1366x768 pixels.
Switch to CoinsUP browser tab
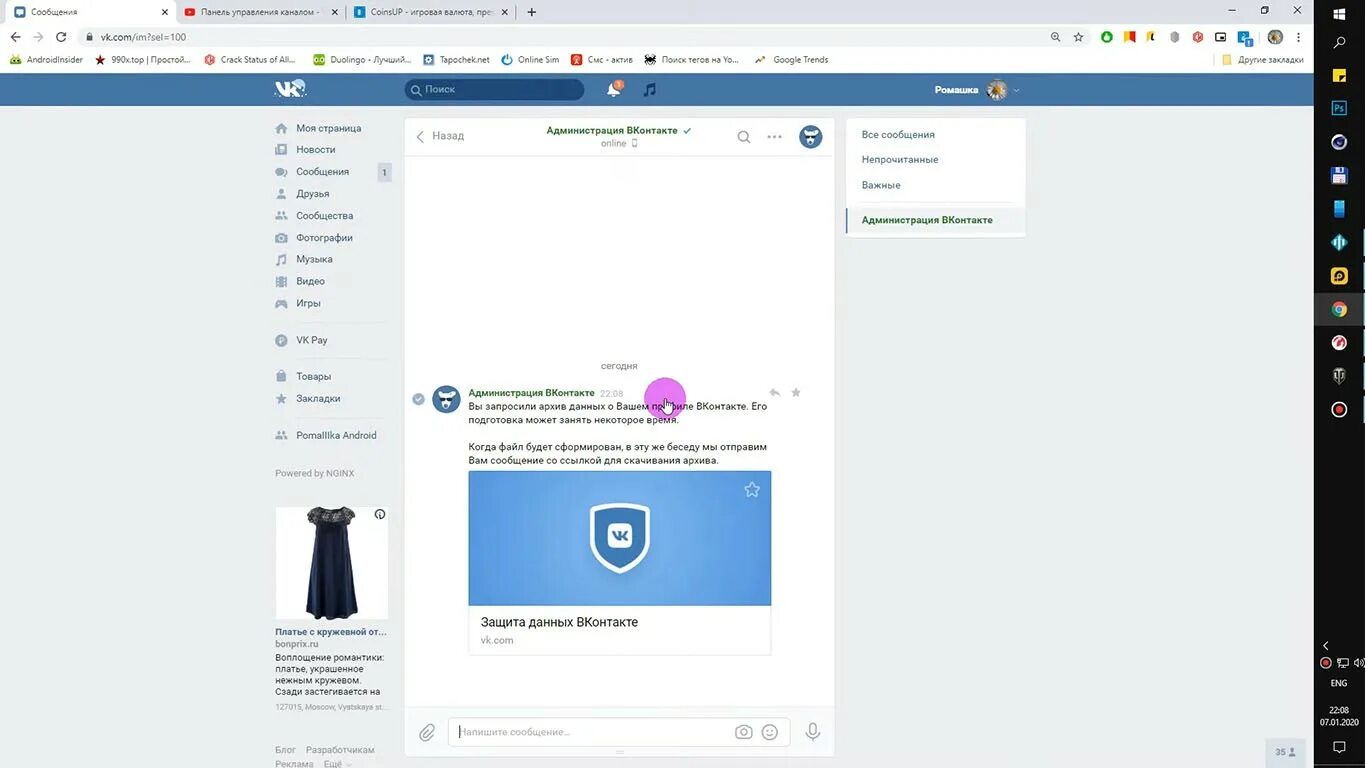tap(433, 12)
